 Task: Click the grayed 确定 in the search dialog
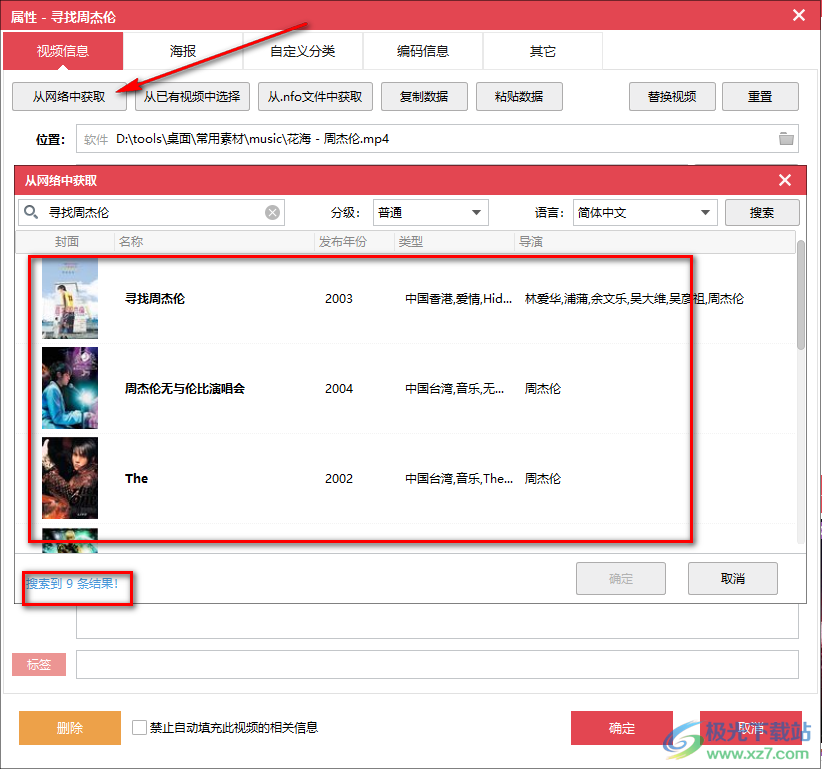[621, 579]
